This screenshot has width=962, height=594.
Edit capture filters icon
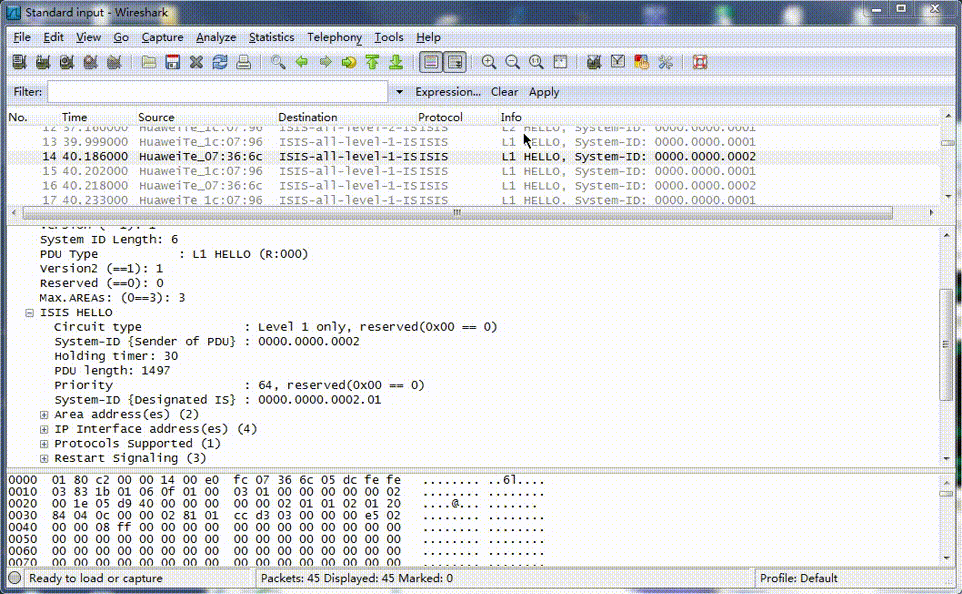[593, 62]
